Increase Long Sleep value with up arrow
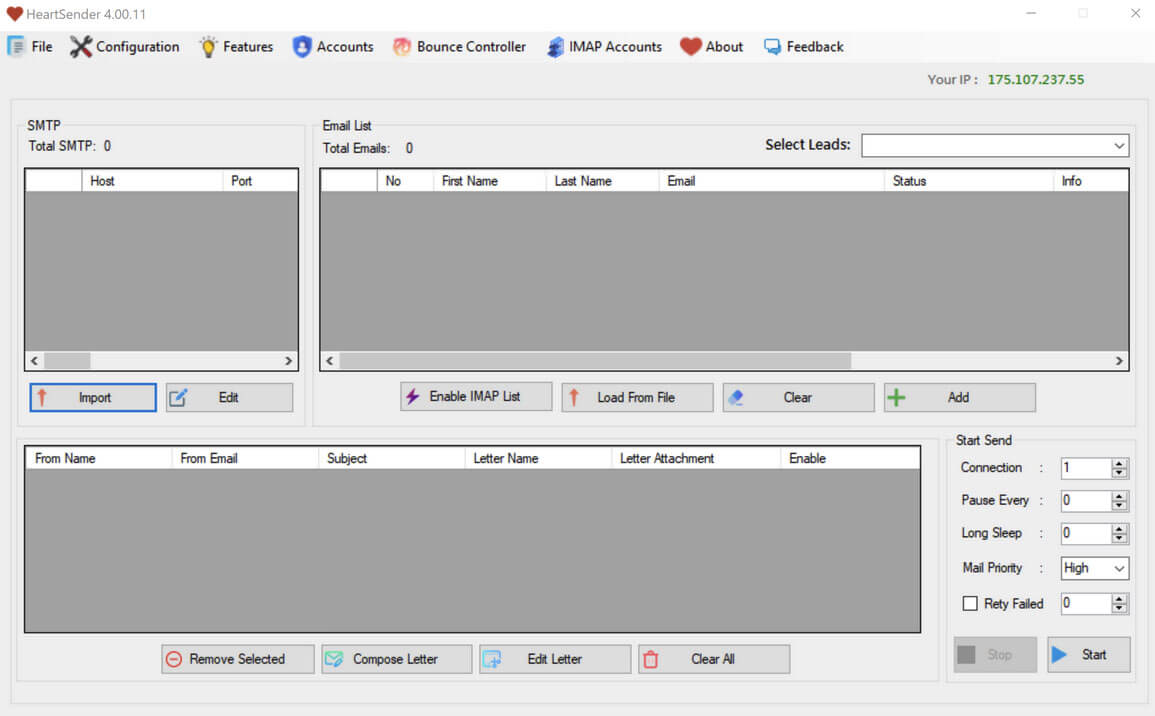Screen dimensions: 1155x716 pyautogui.click(x=1119, y=529)
